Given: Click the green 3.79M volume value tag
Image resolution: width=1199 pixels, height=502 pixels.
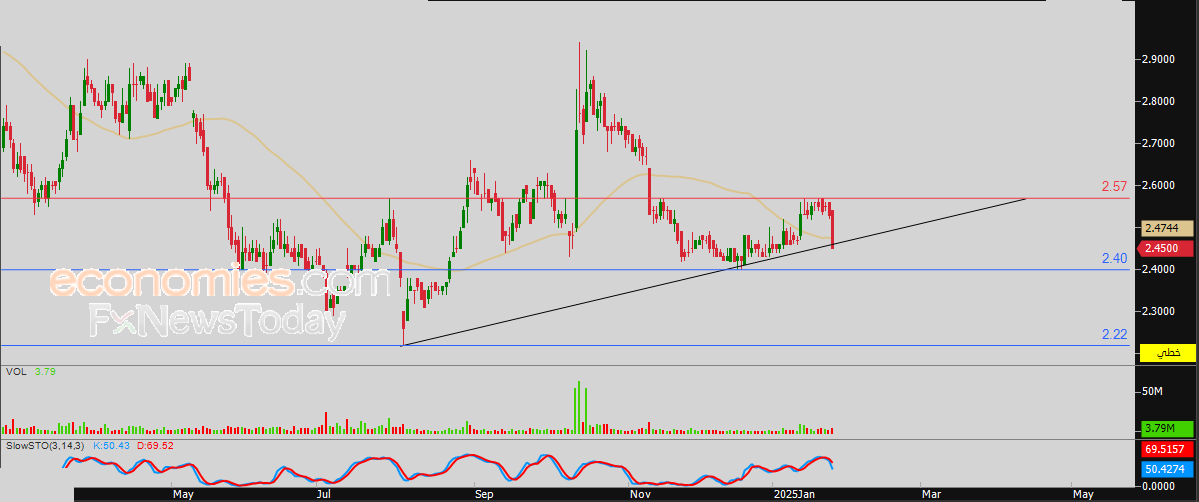Looking at the screenshot, I should click(x=1167, y=428).
